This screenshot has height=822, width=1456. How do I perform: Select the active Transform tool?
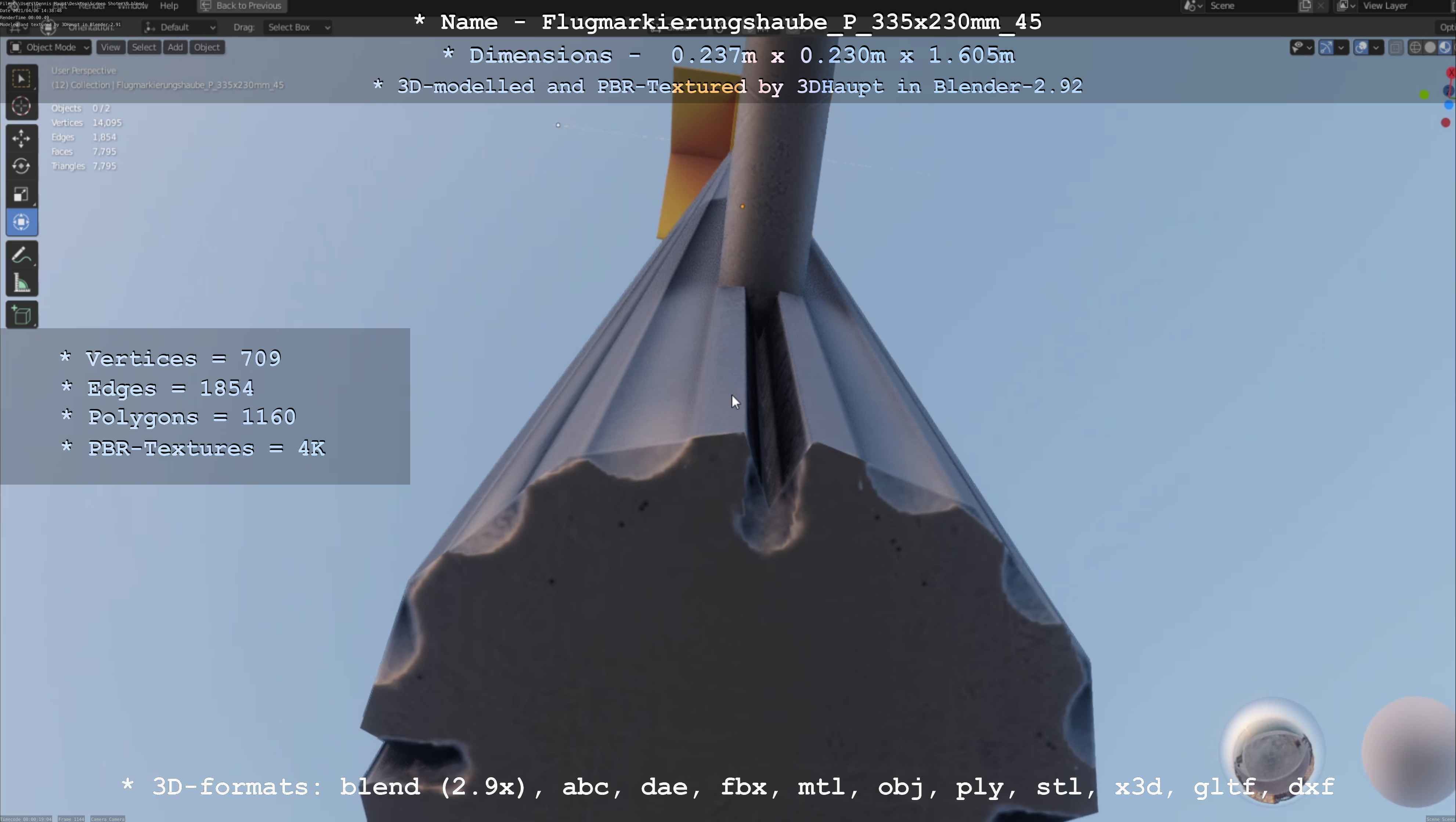click(x=21, y=222)
